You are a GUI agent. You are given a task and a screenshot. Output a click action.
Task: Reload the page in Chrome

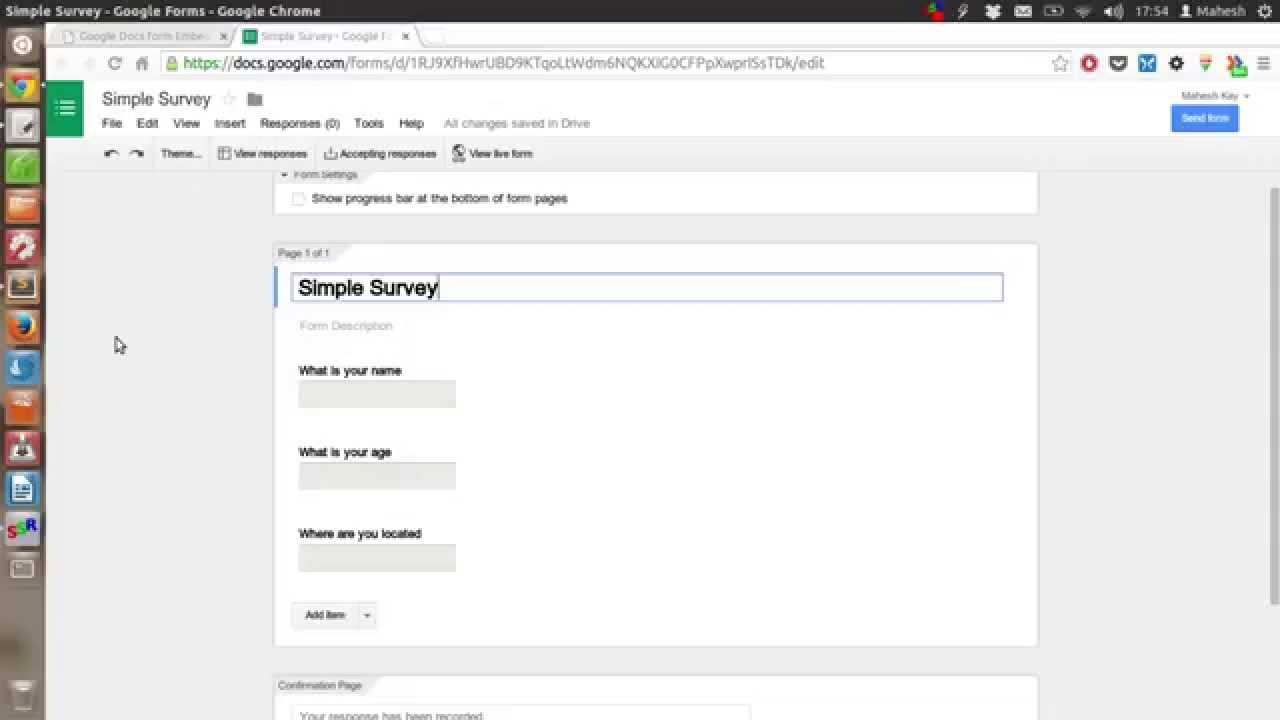click(x=114, y=63)
